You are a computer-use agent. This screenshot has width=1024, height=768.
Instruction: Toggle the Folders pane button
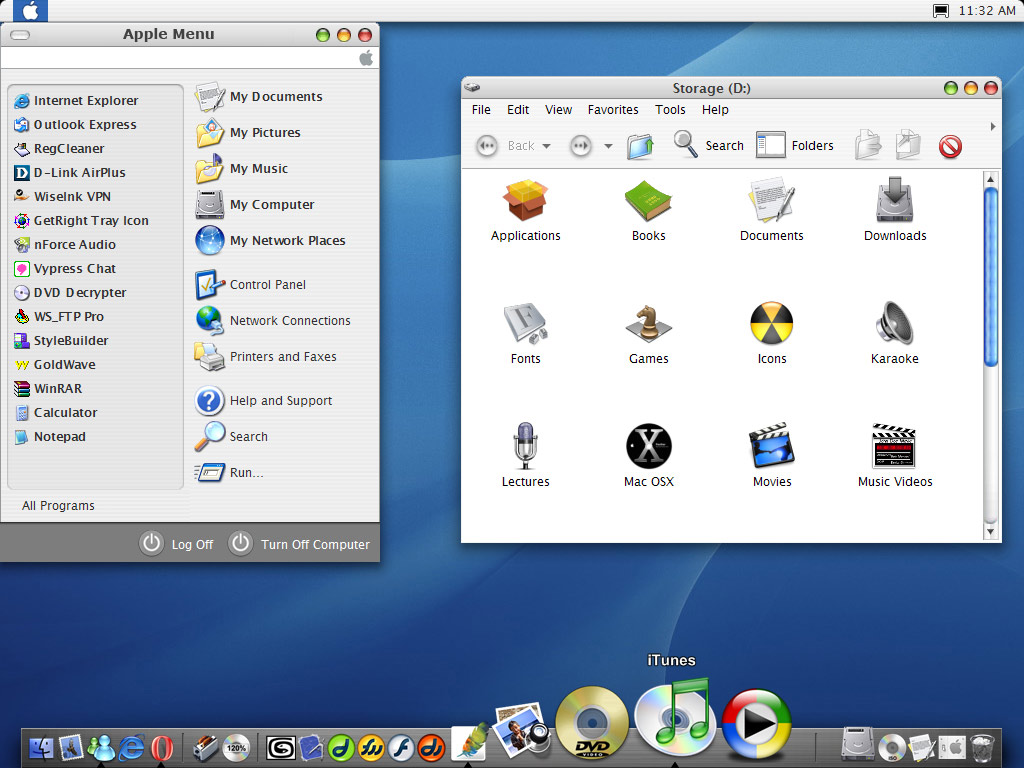click(795, 145)
